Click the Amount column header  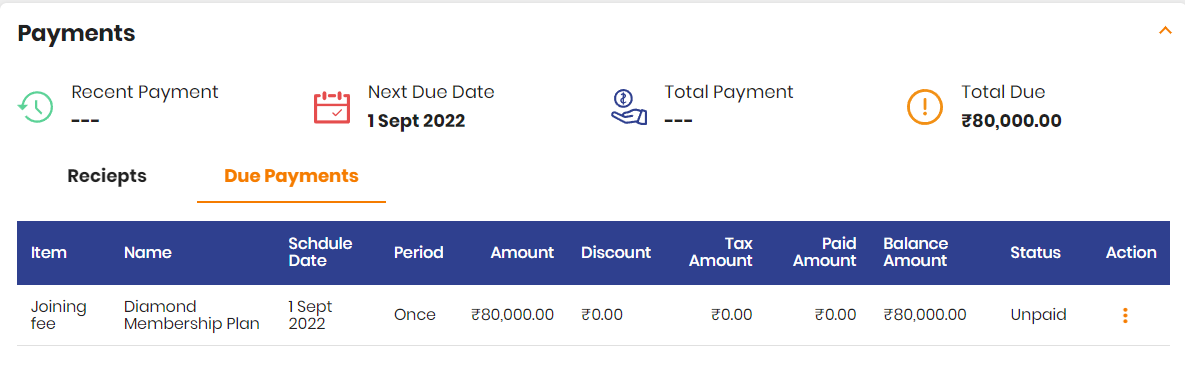tap(522, 253)
